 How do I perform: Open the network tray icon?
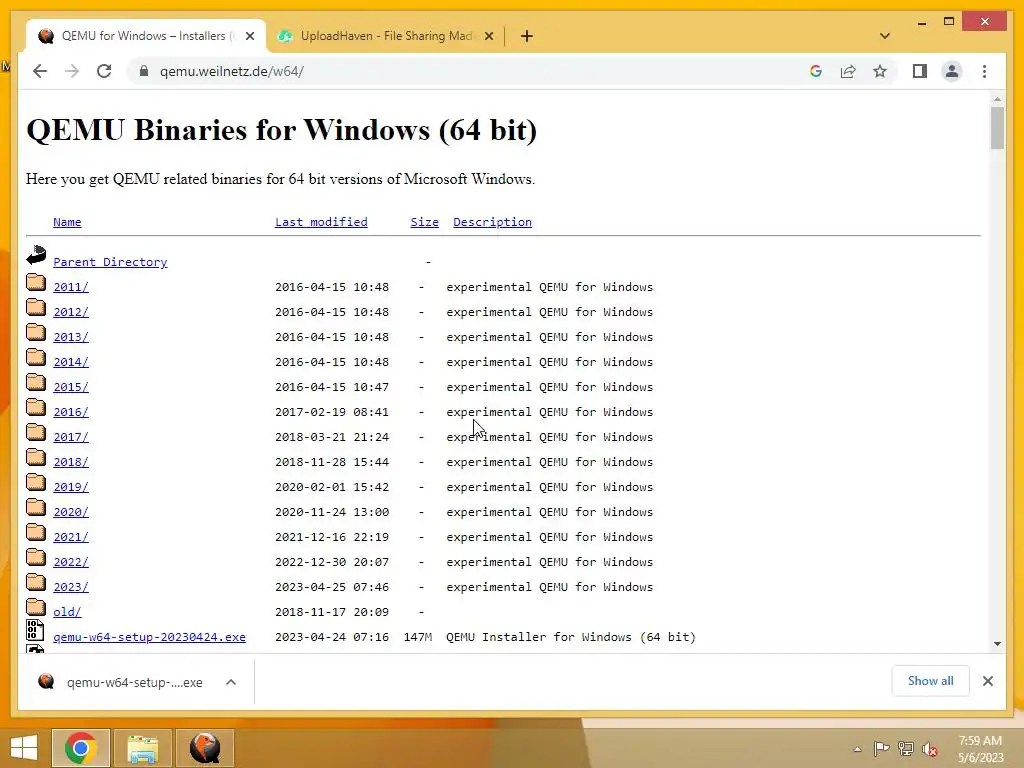(x=906, y=749)
